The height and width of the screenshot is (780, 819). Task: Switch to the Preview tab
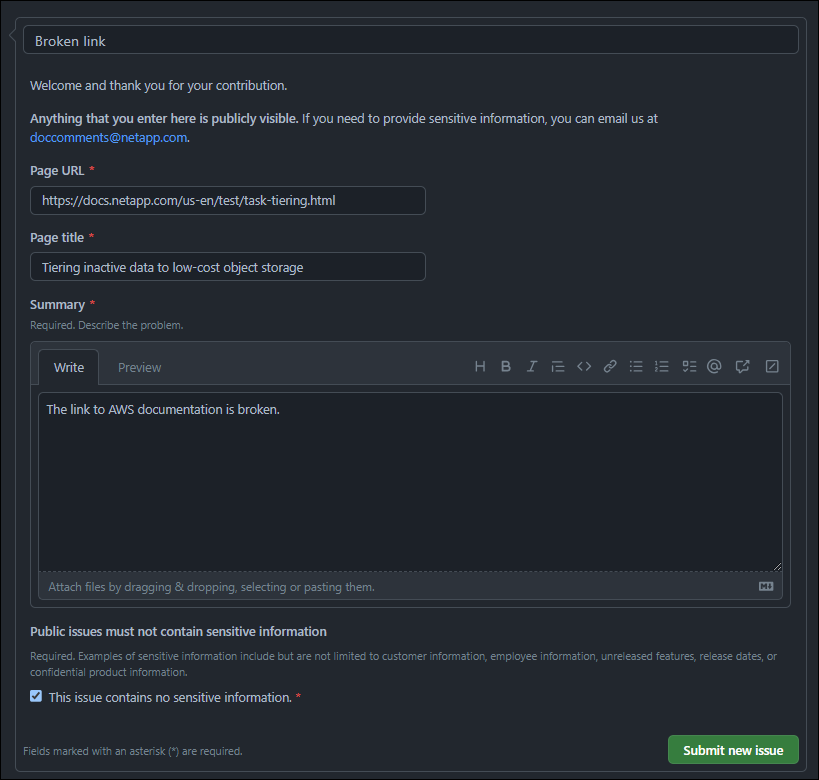(139, 367)
